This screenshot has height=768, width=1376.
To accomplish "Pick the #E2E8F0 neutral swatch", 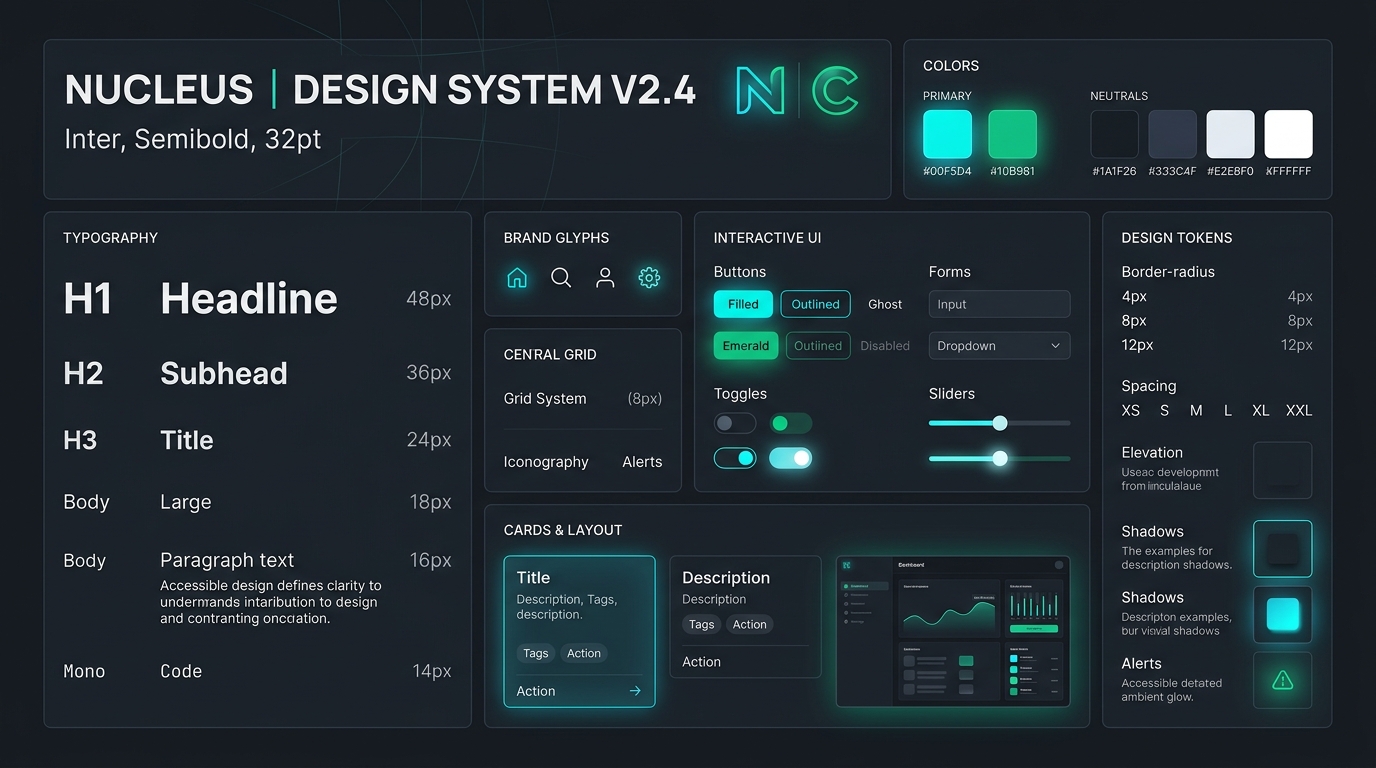I will pos(1230,134).
